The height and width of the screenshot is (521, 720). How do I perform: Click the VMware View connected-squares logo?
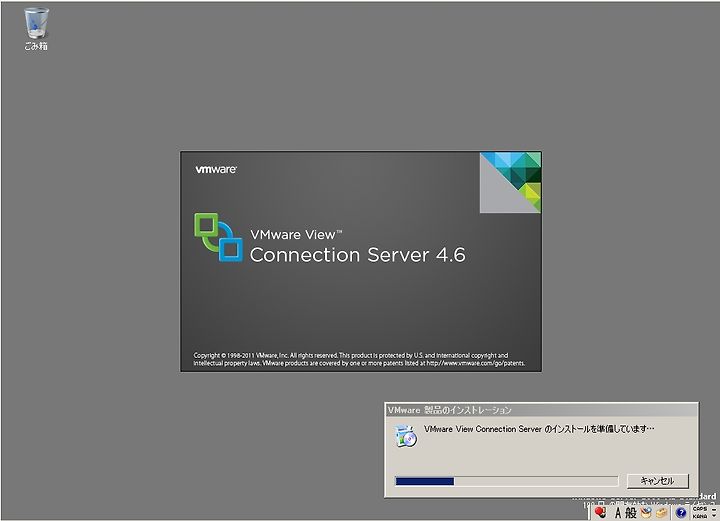point(219,237)
